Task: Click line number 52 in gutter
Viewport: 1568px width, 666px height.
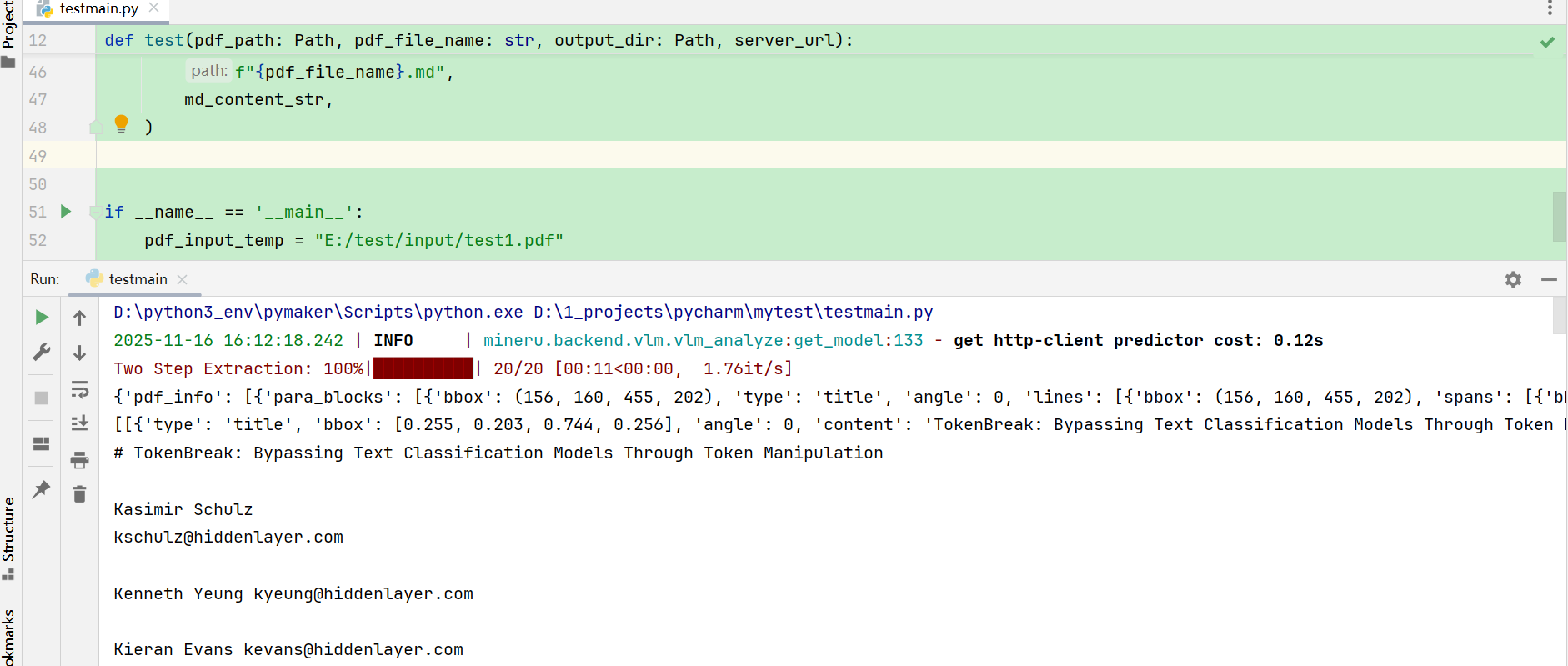Action: [x=38, y=241]
